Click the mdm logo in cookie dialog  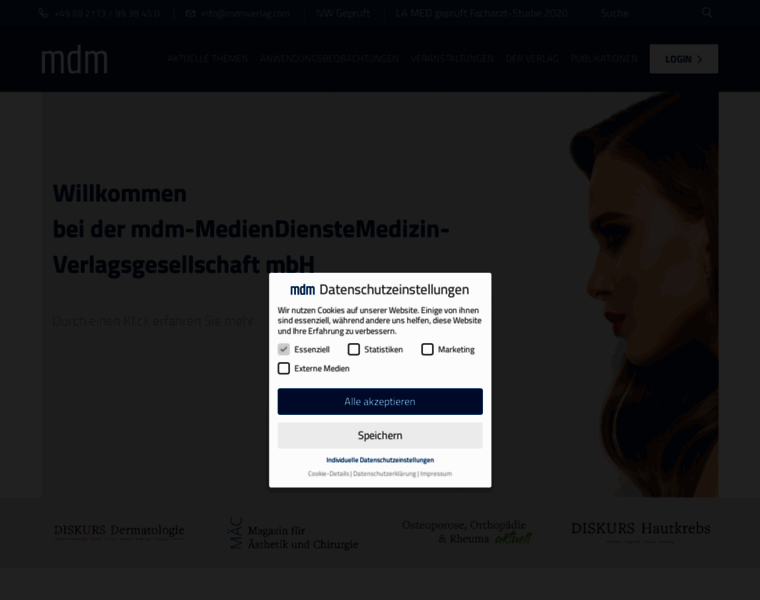[302, 290]
